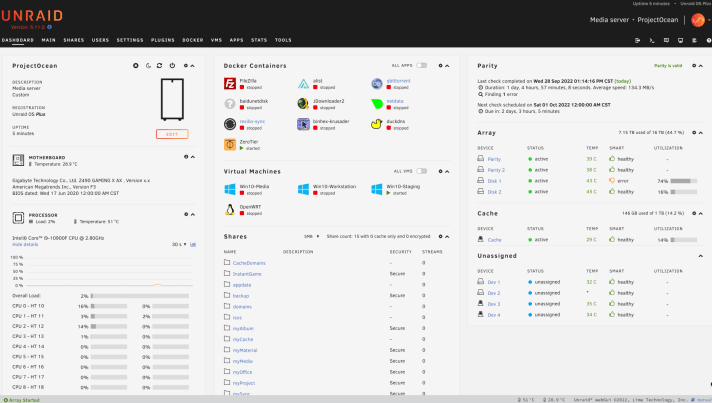Toggle the All VMs switch
The height and width of the screenshot is (403, 712).
422,171
